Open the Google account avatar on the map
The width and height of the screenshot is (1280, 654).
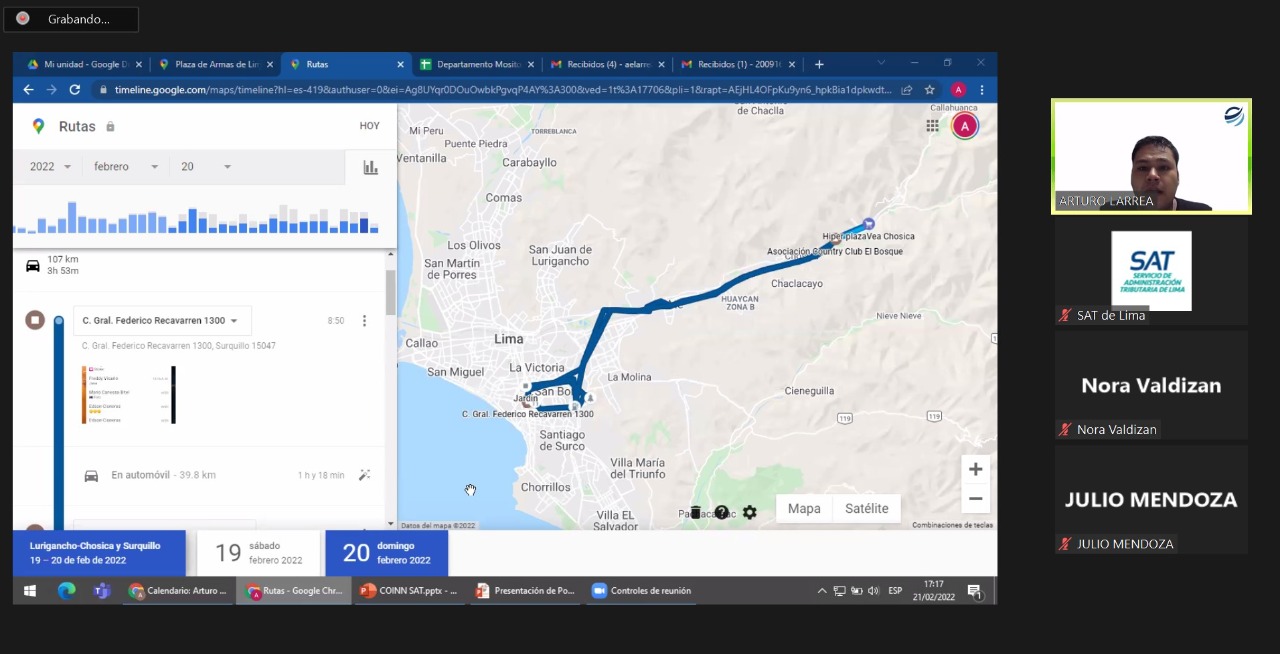[965, 125]
